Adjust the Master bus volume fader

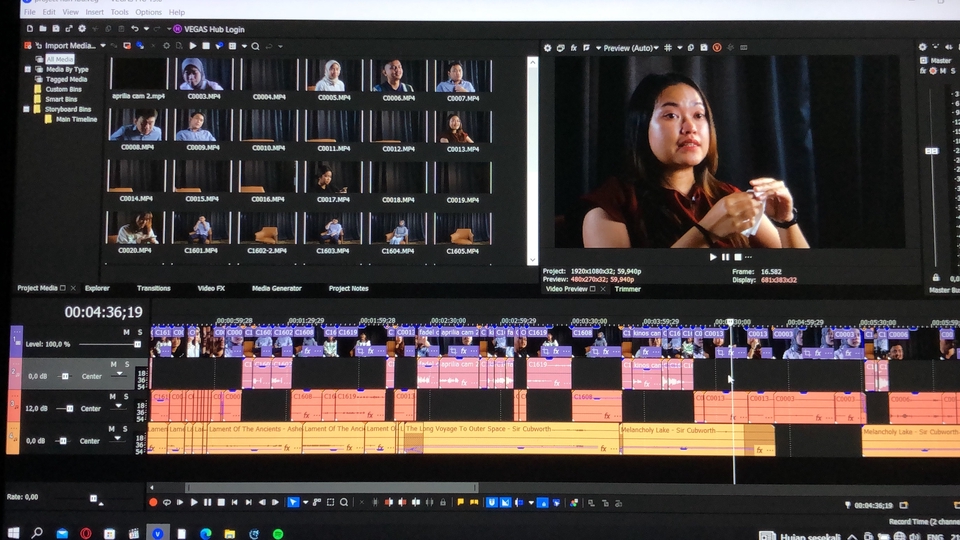pyautogui.click(x=931, y=151)
